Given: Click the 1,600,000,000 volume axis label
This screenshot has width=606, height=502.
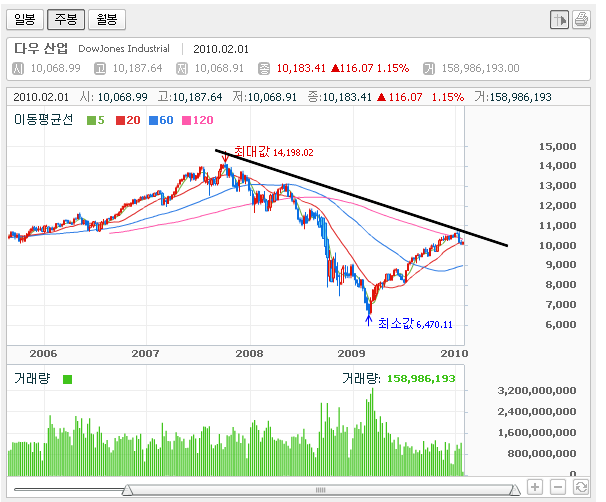Looking at the screenshot, I should pos(537,432).
